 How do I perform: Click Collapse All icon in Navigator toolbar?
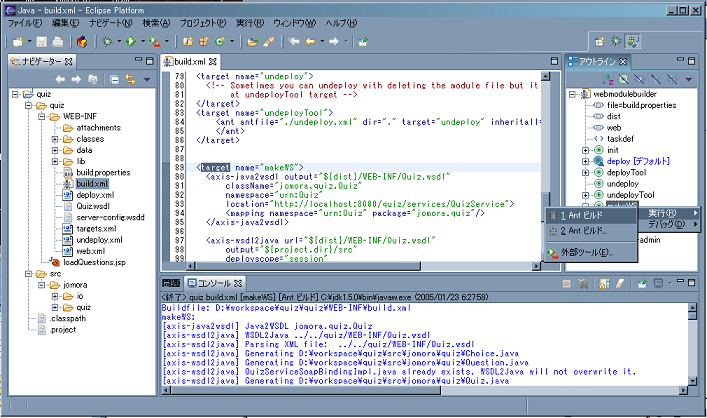[116, 78]
